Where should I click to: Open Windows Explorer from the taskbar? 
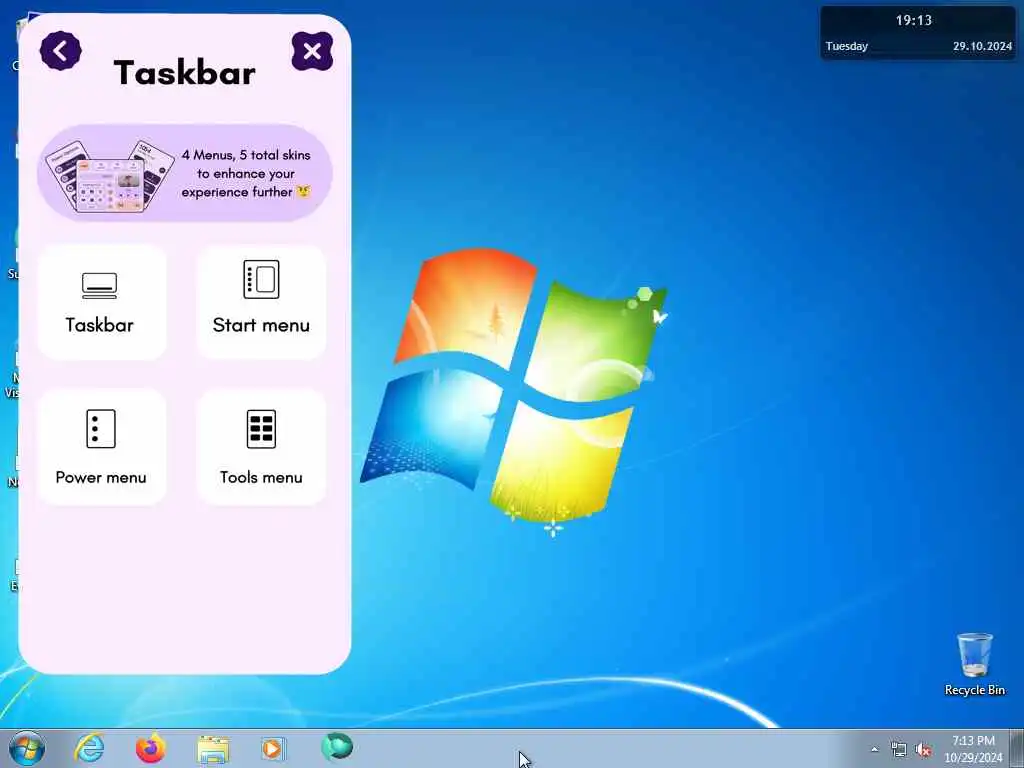click(x=213, y=749)
